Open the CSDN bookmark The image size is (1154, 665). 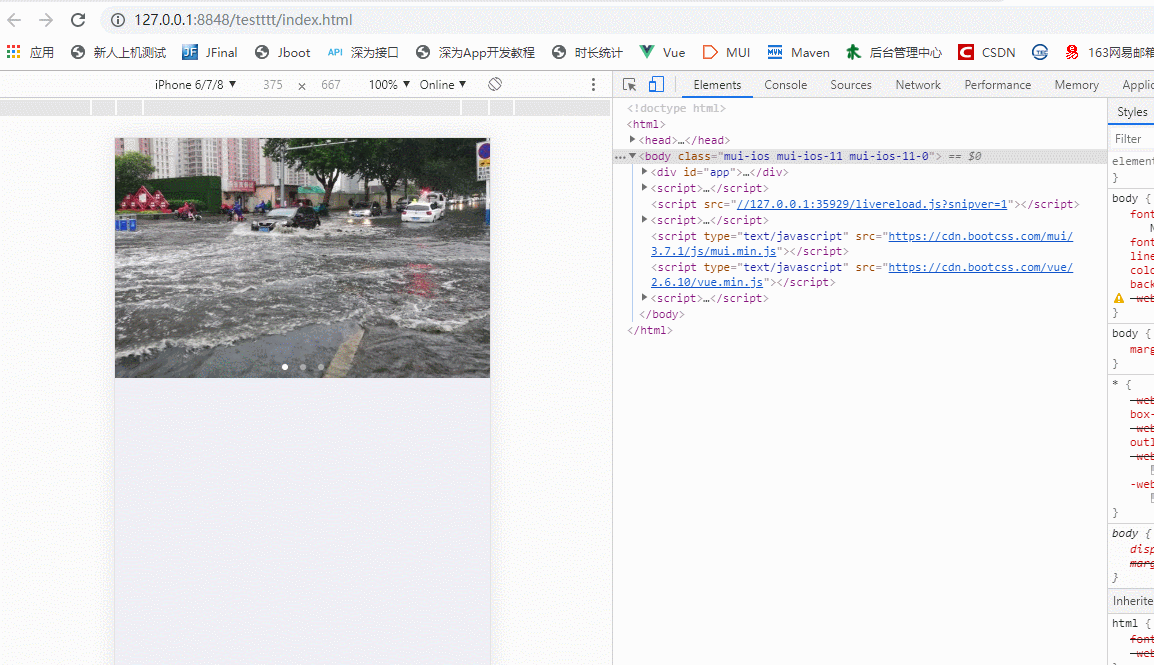(987, 52)
